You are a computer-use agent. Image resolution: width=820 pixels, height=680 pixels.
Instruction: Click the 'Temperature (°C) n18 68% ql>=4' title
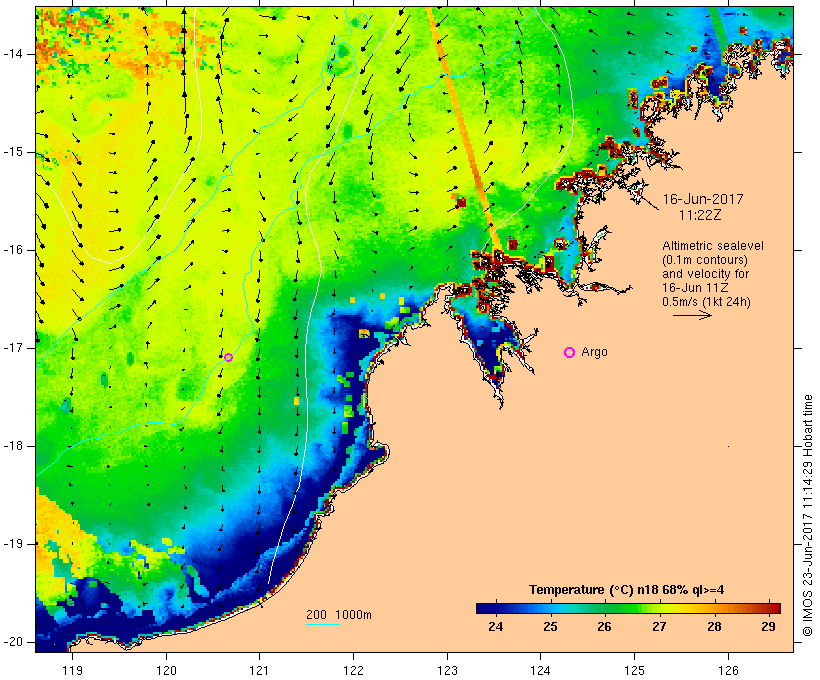(x=627, y=590)
